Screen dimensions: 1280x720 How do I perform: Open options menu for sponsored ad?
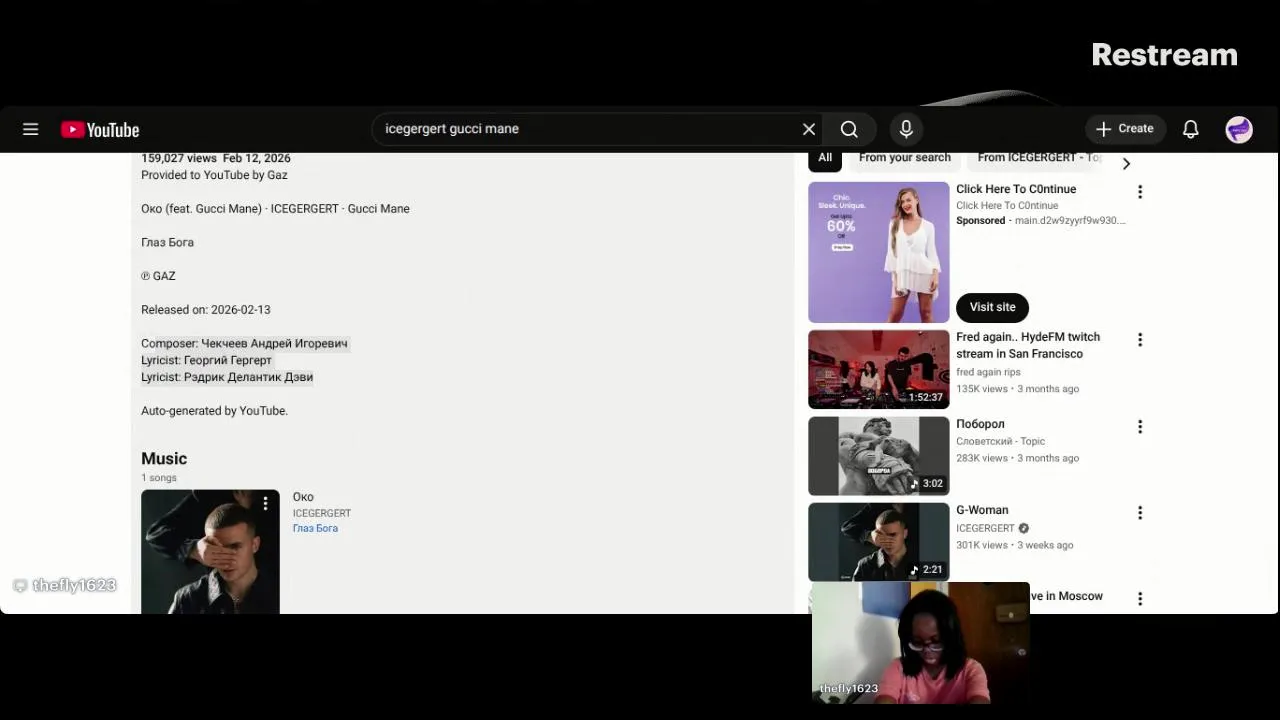pyautogui.click(x=1139, y=192)
